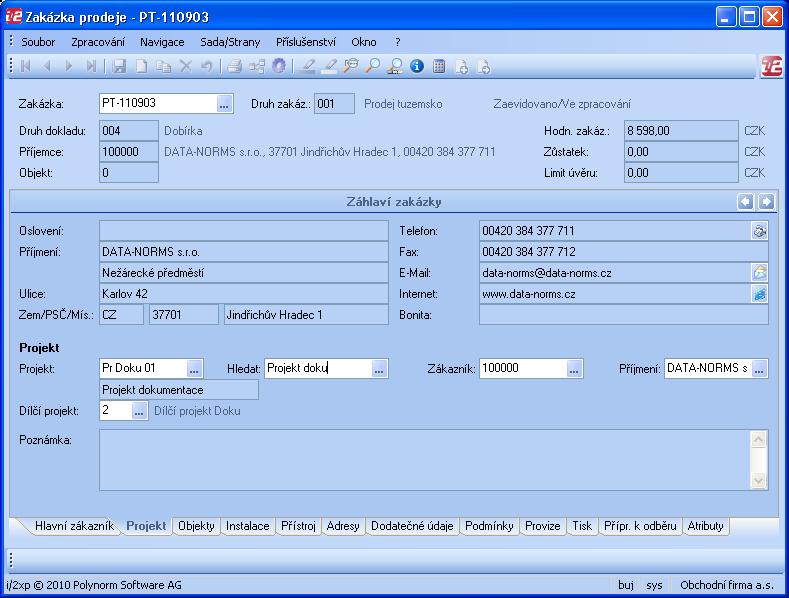Click the second pencil edit icon
This screenshot has height=598, width=789.
[x=329, y=66]
